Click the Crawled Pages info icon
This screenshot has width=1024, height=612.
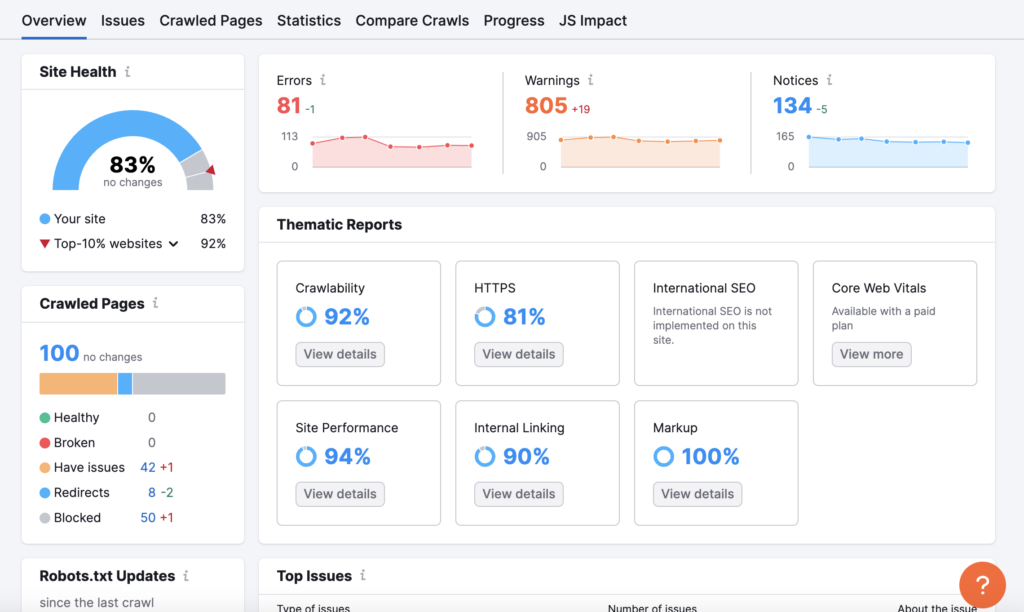tap(155, 303)
